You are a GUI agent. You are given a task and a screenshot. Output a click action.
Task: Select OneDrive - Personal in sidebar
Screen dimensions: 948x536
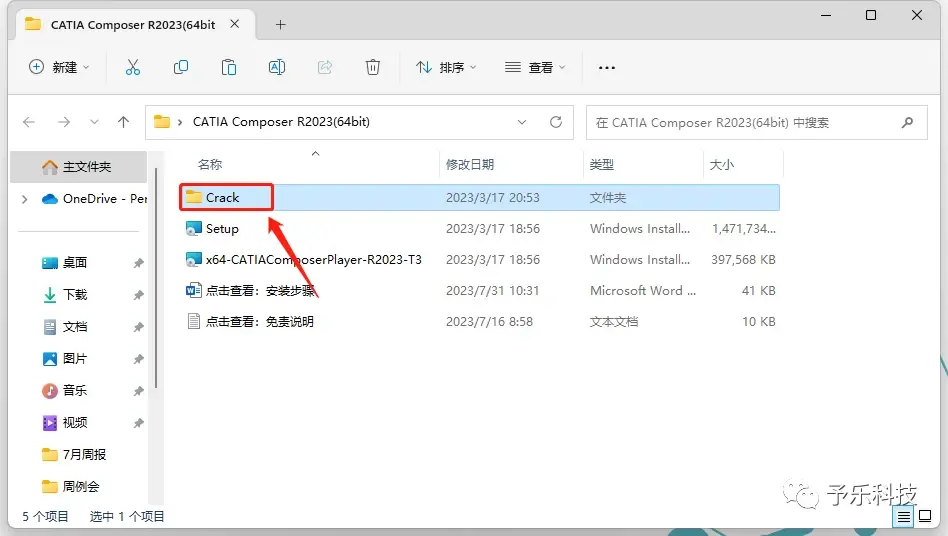(x=94, y=199)
